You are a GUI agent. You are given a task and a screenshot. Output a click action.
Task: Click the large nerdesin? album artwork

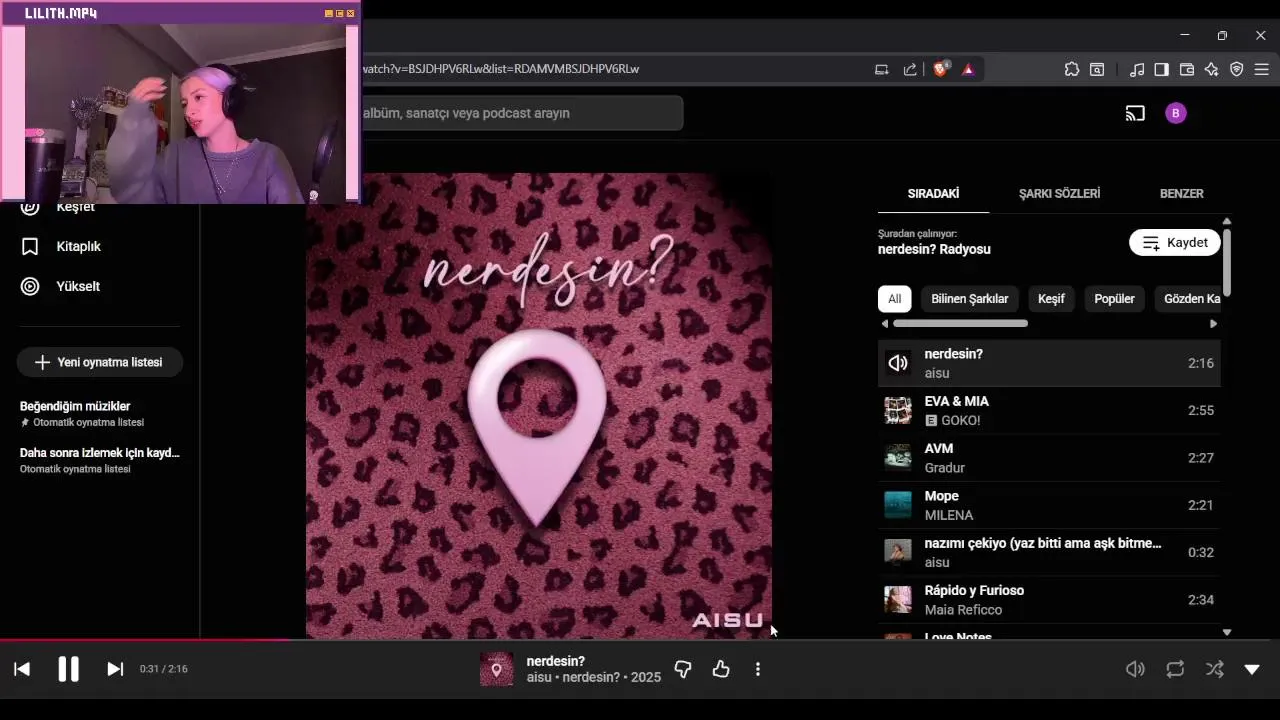point(539,406)
